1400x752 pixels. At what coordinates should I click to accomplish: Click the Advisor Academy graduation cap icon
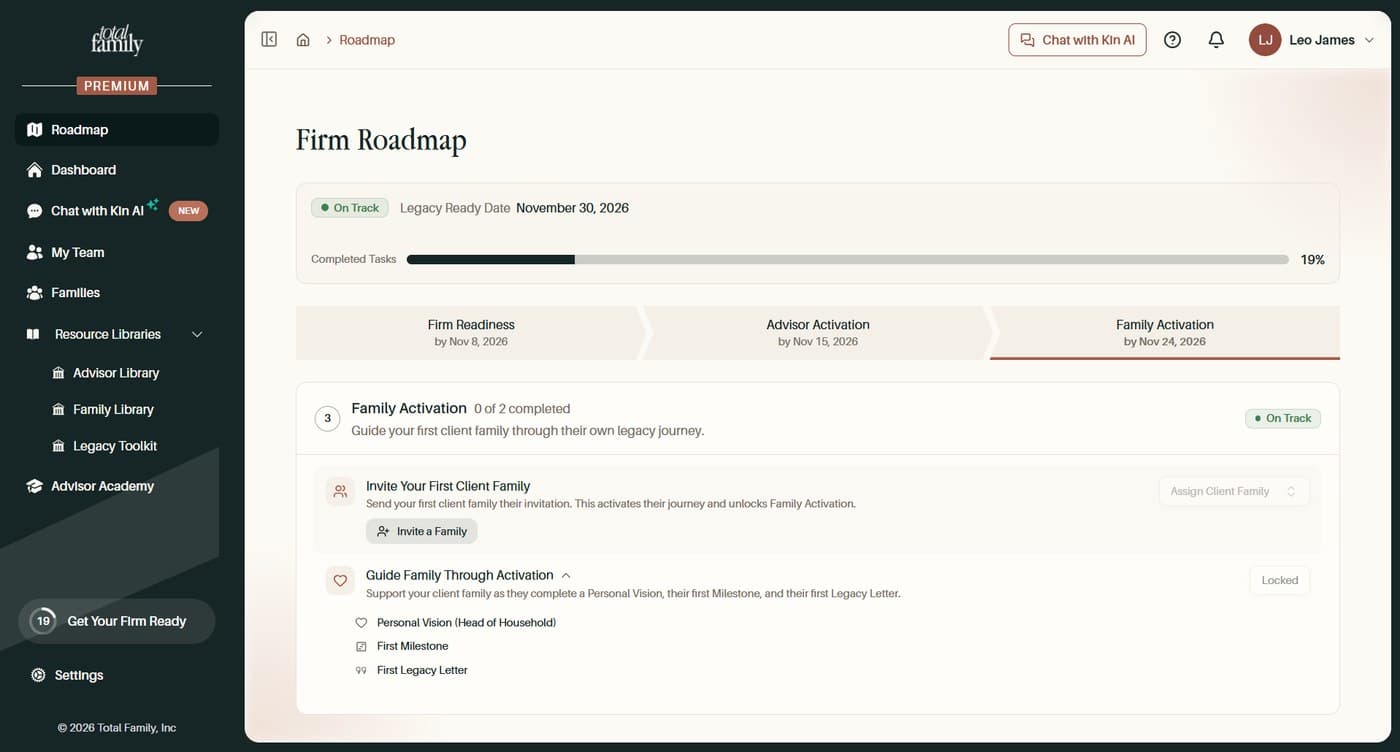(35, 486)
